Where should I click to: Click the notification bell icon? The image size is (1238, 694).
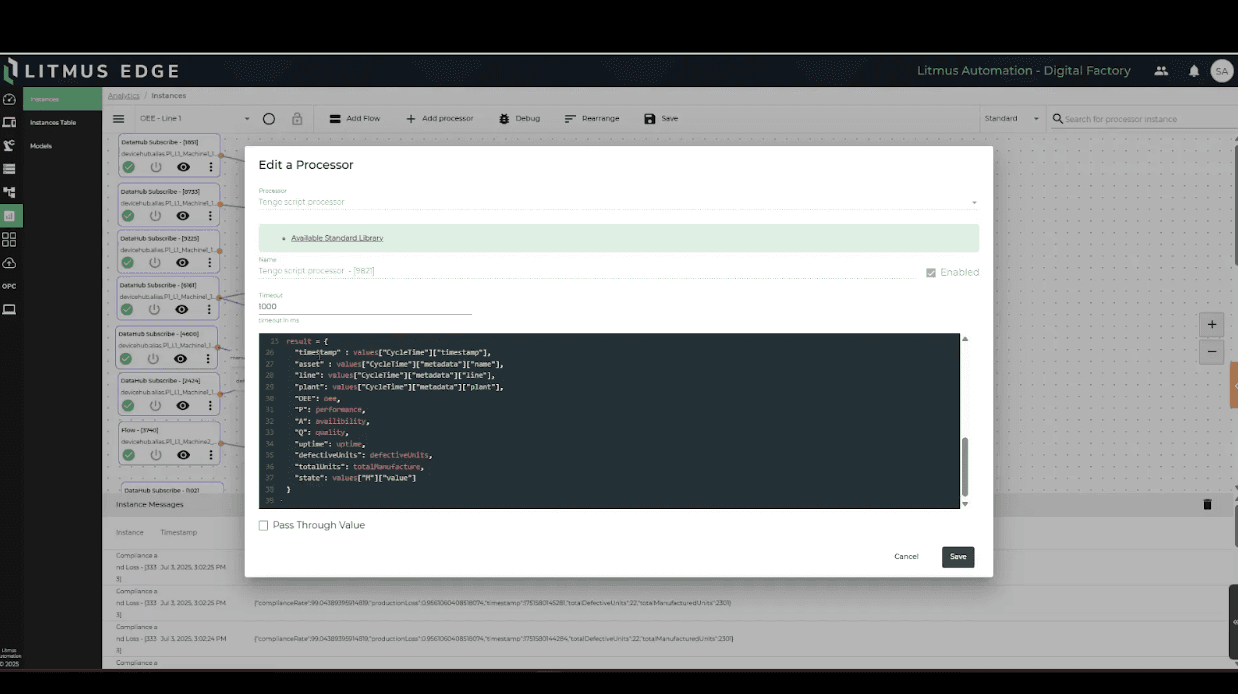coord(1194,71)
